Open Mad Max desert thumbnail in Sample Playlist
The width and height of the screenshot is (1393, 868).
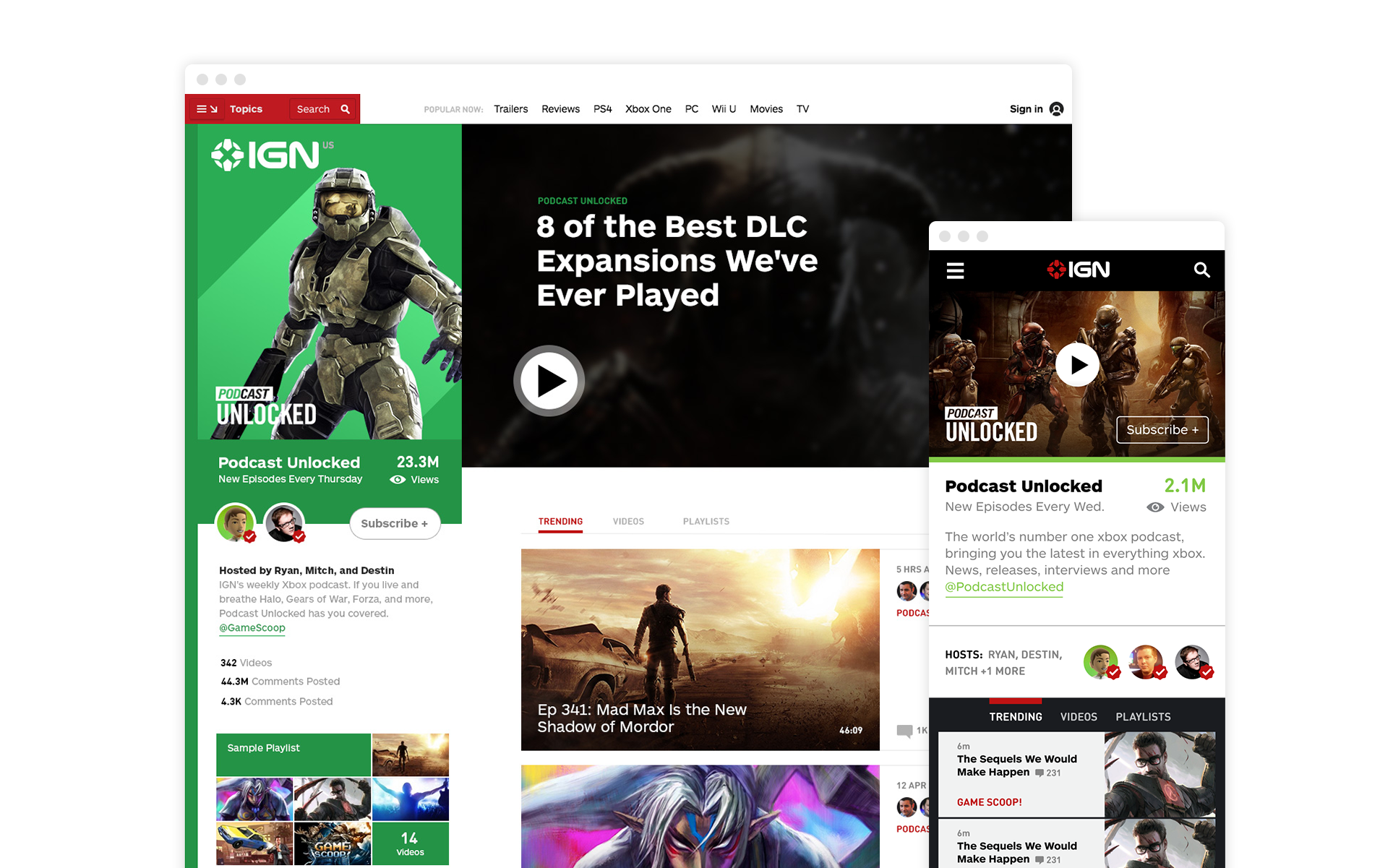point(410,755)
